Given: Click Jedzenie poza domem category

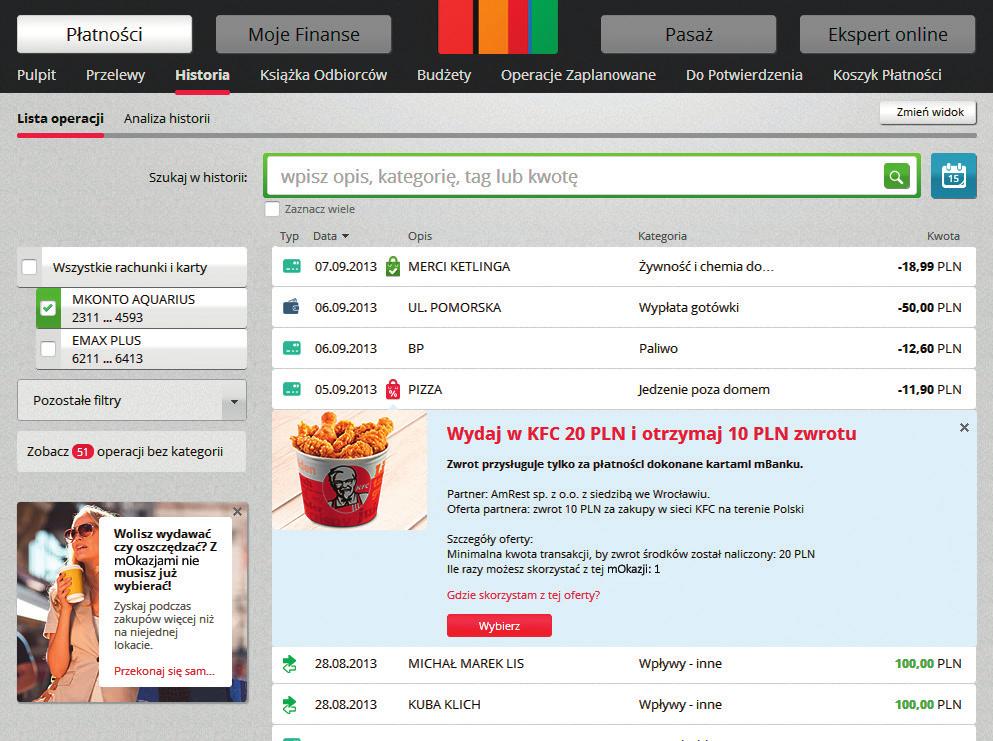Looking at the screenshot, I should pos(704,390).
